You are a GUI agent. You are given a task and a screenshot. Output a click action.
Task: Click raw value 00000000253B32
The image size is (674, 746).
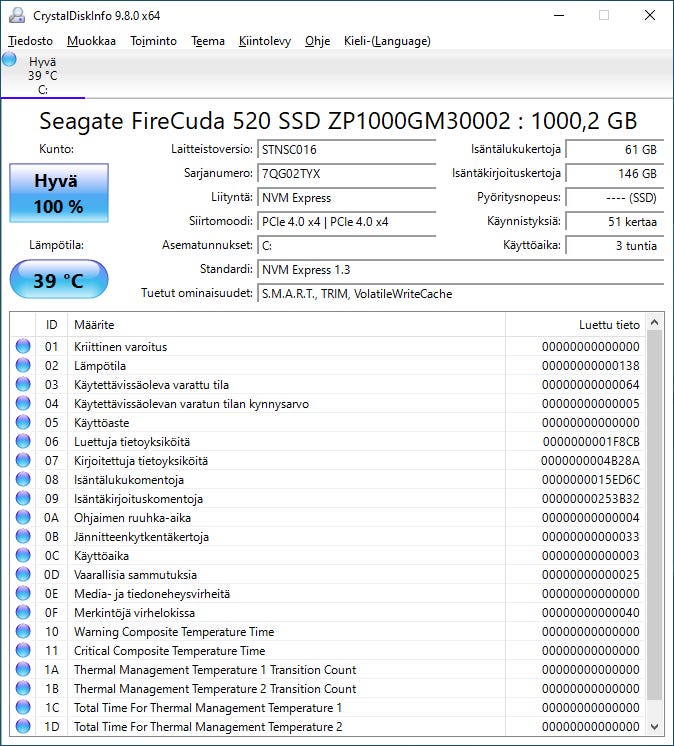[x=590, y=499]
